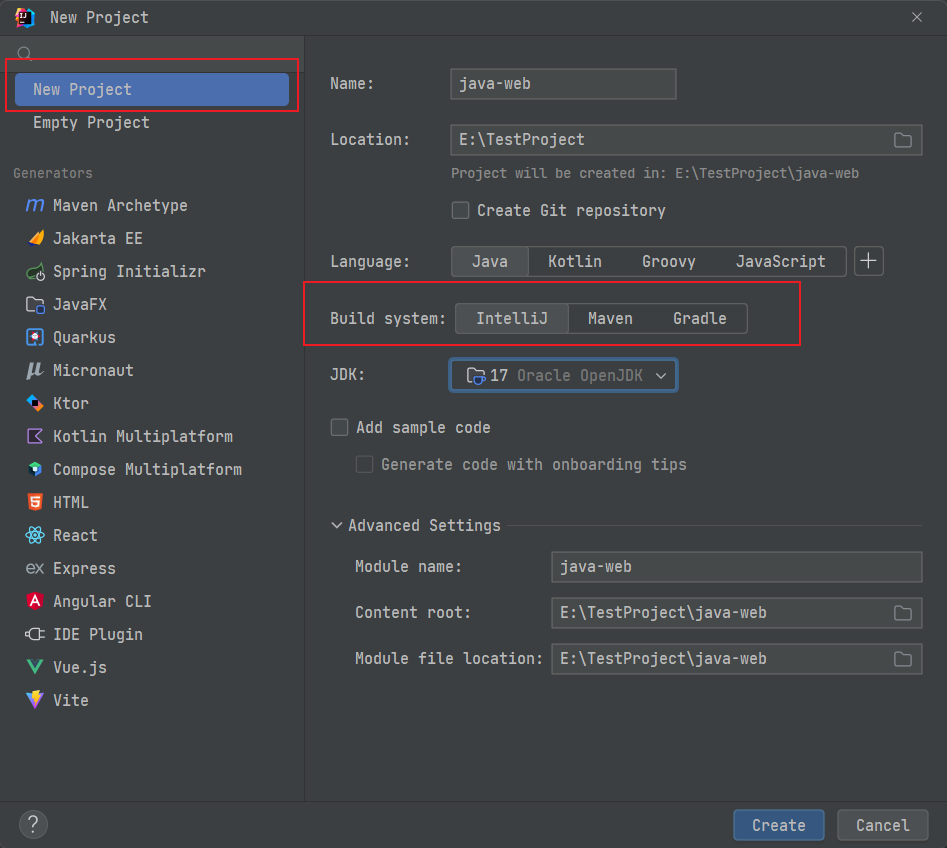Browse for Location folder icon
The height and width of the screenshot is (848, 947).
[902, 140]
